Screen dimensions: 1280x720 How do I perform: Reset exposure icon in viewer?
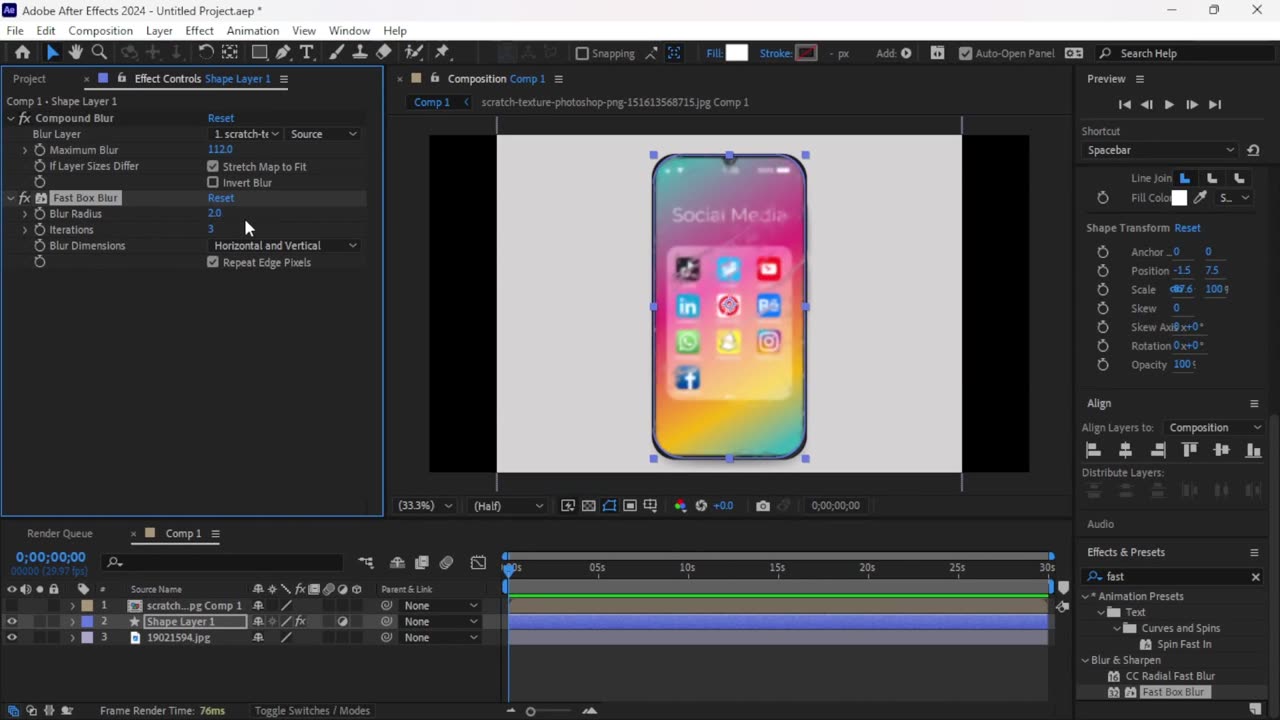tap(701, 506)
